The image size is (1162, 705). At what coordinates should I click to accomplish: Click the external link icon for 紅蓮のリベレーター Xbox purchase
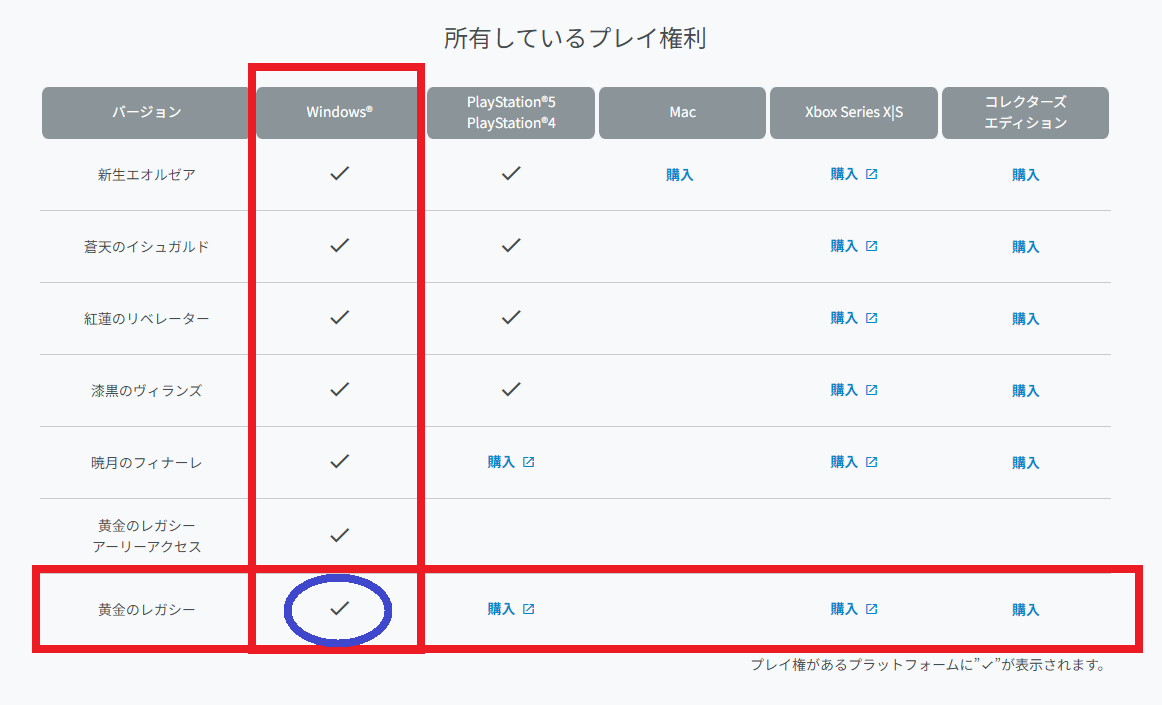click(x=873, y=318)
